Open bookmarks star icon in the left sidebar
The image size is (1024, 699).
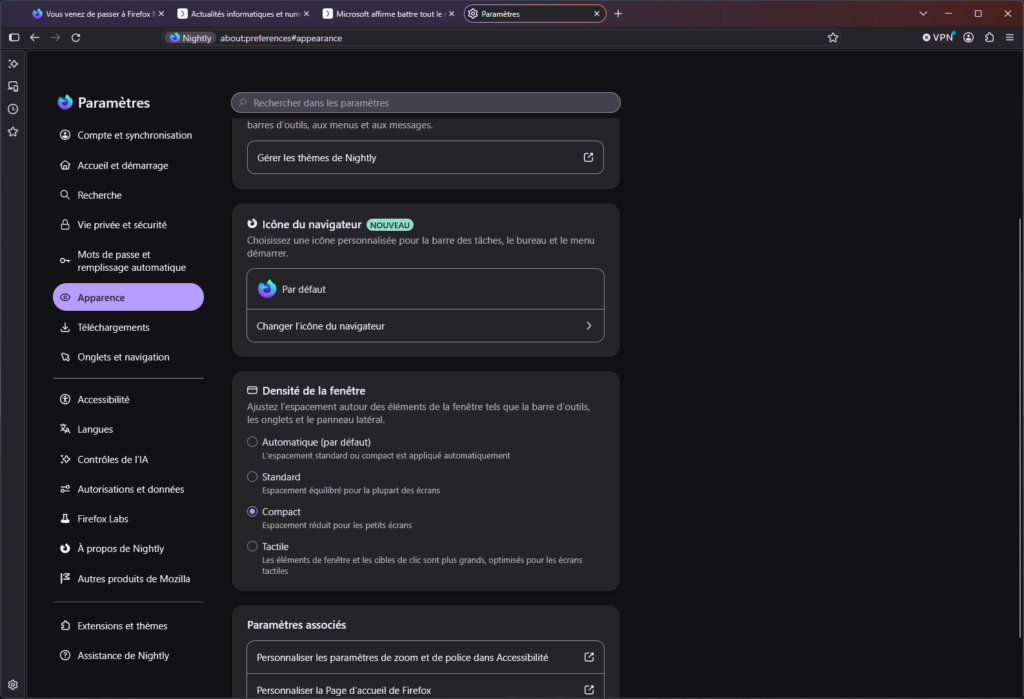(13, 131)
